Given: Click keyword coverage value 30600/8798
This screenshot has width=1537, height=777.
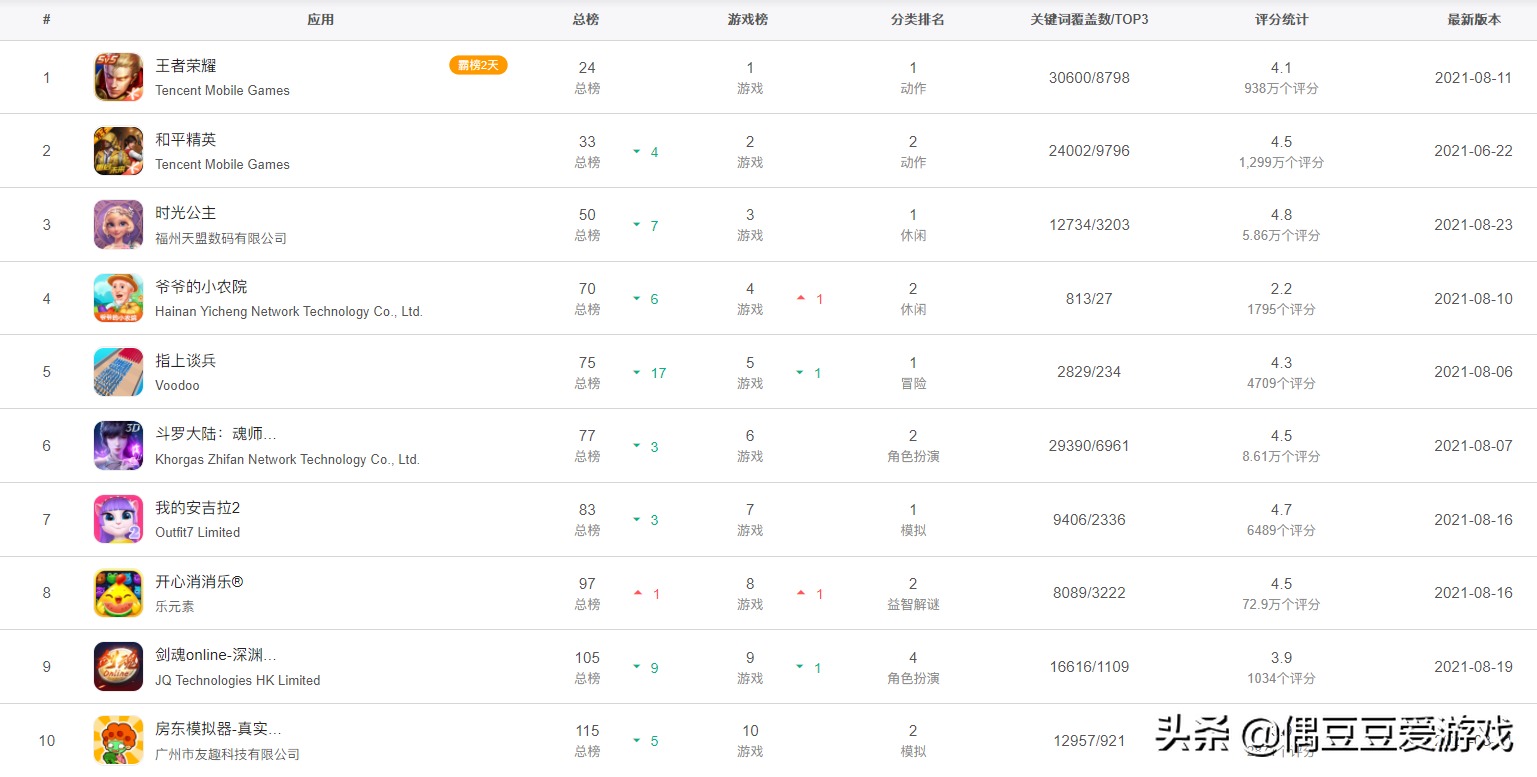Looking at the screenshot, I should [x=1089, y=77].
